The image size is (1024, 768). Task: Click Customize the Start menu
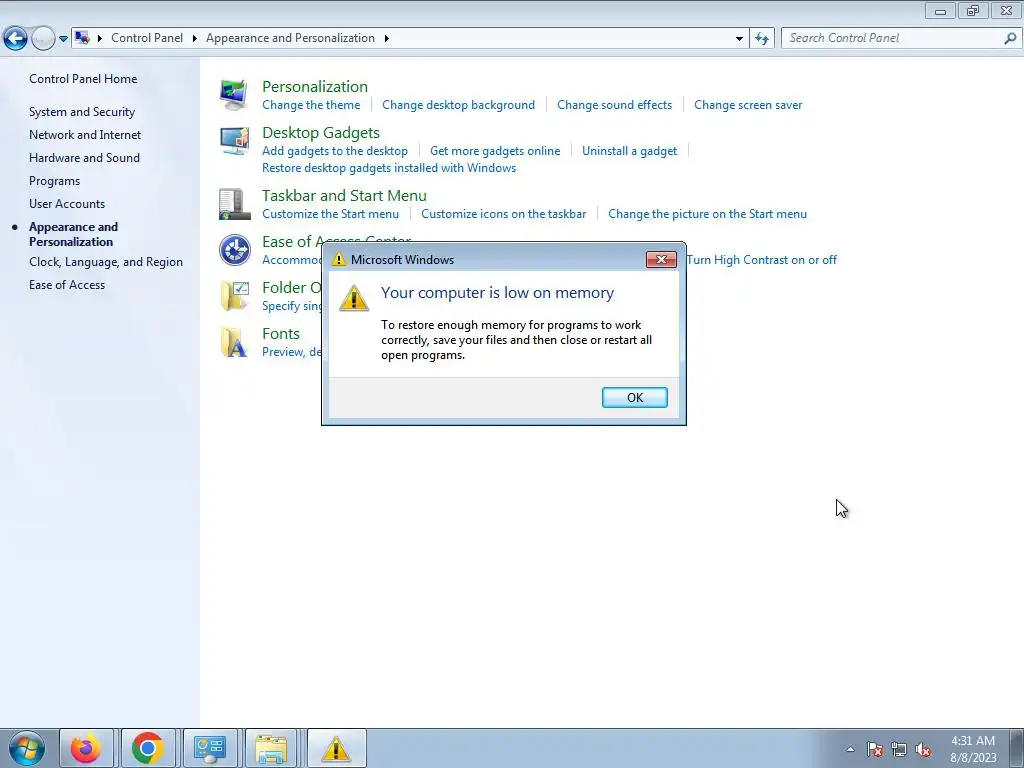[330, 214]
